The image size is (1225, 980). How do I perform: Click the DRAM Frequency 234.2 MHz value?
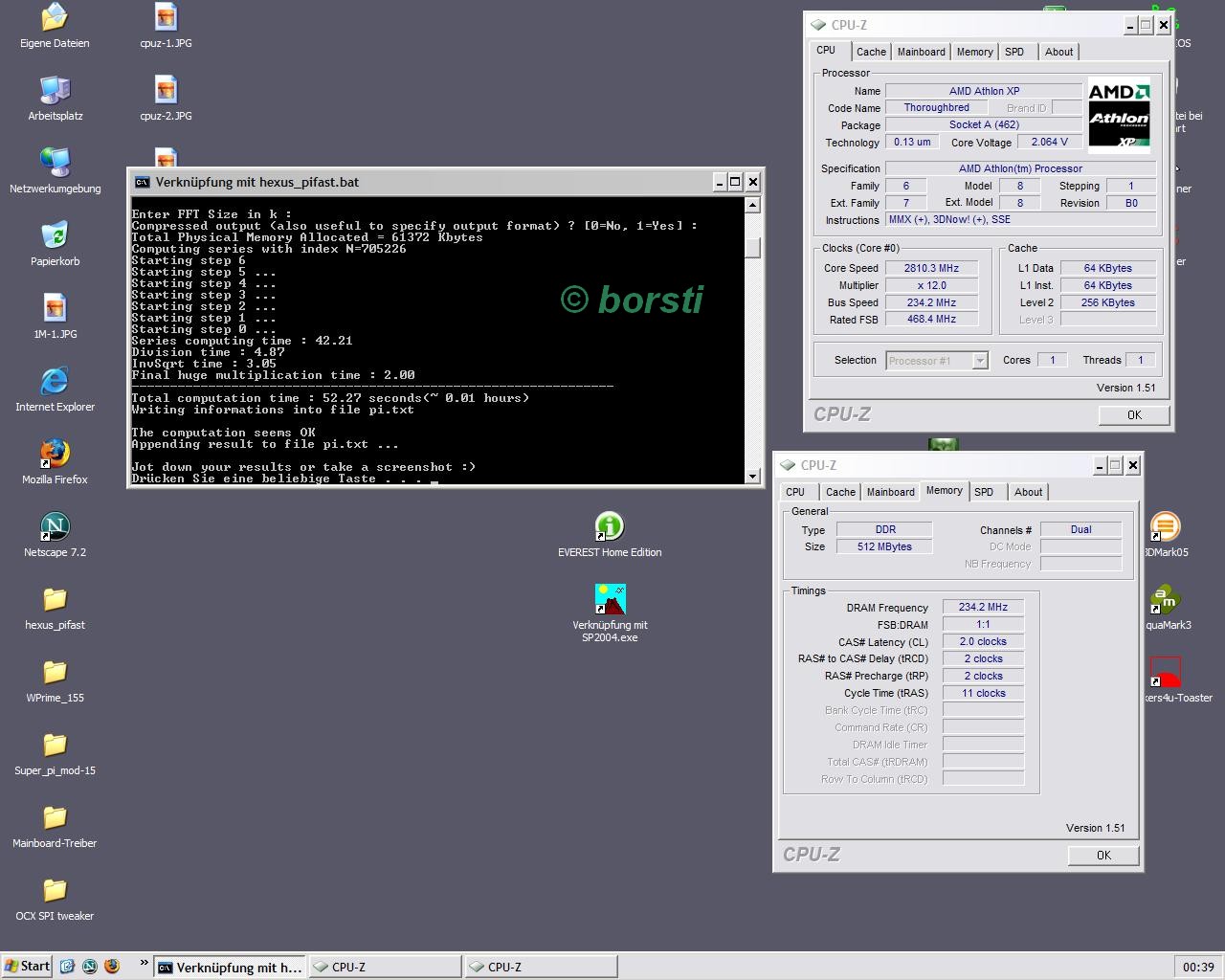[983, 607]
